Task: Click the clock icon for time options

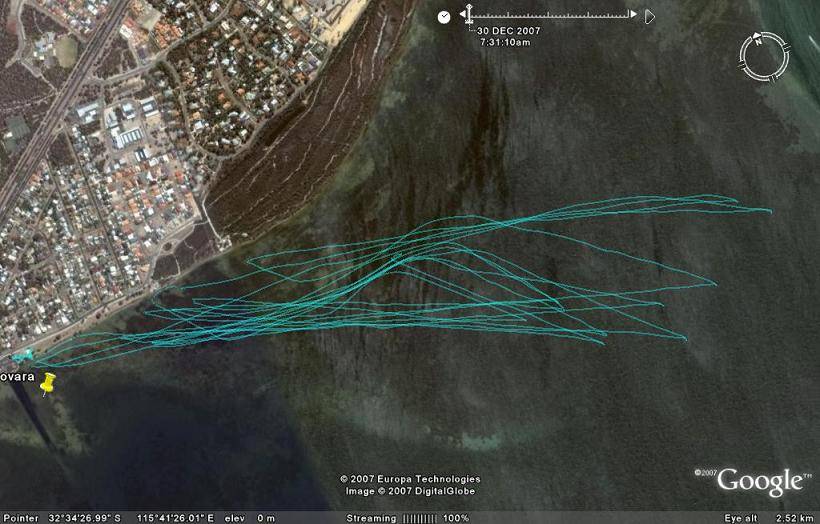Action: coord(445,16)
